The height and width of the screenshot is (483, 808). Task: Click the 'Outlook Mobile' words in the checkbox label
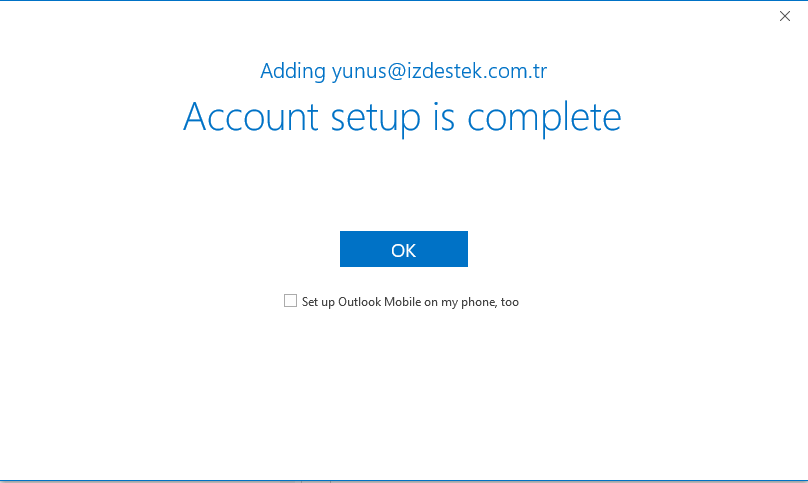[x=379, y=302]
